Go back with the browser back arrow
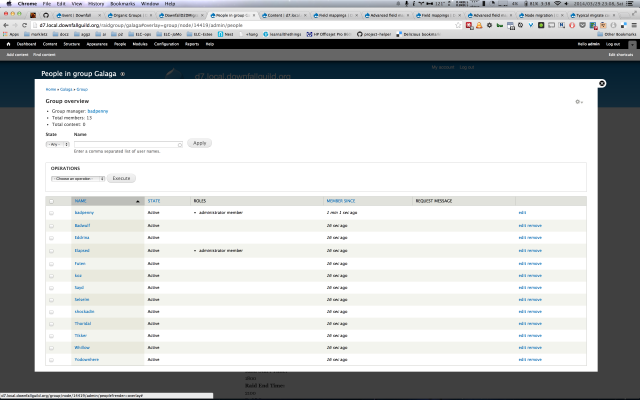 click(x=6, y=25)
